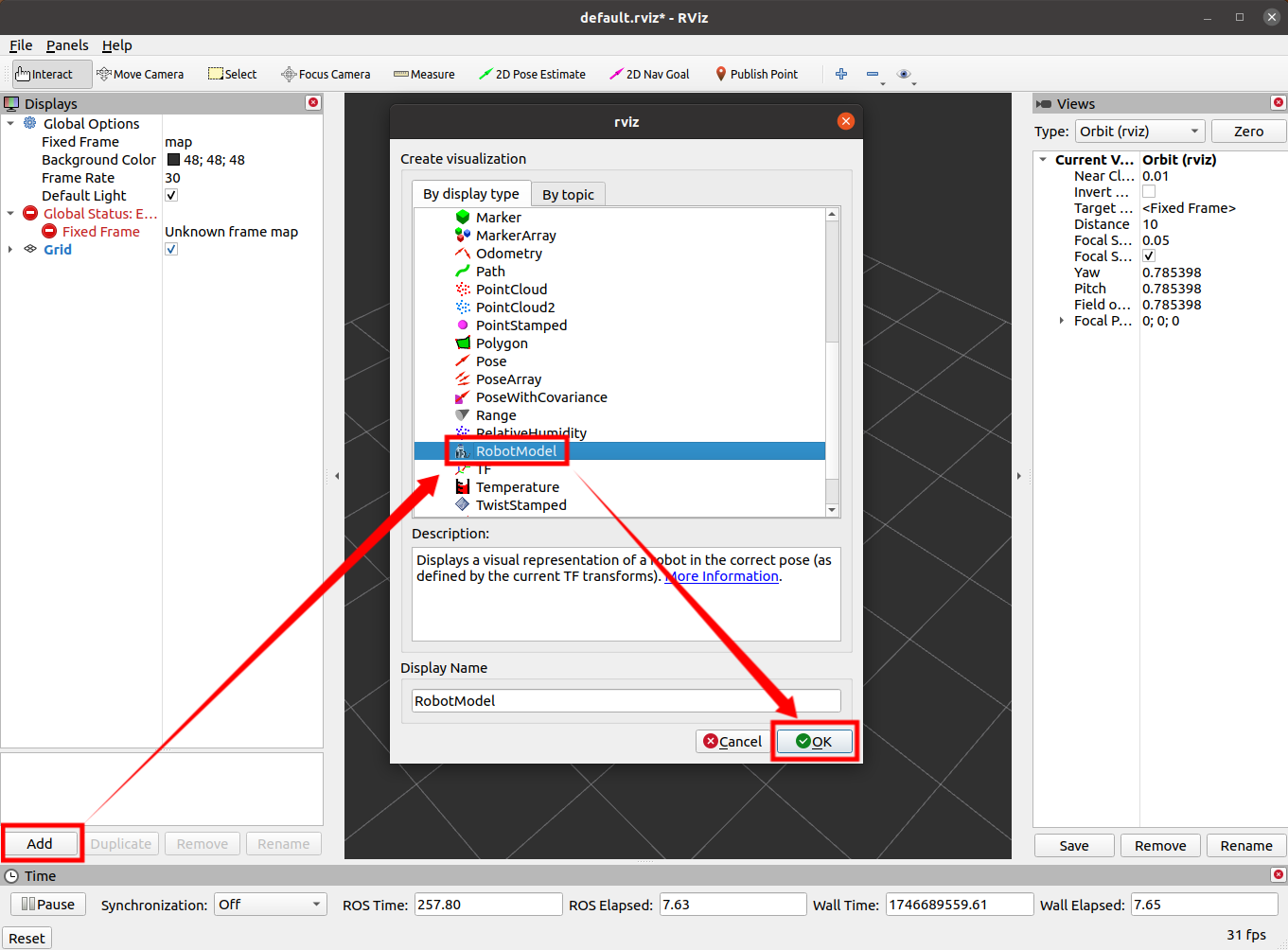Click the eye view icon in toolbar
This screenshot has height=950, width=1288.
(904, 74)
